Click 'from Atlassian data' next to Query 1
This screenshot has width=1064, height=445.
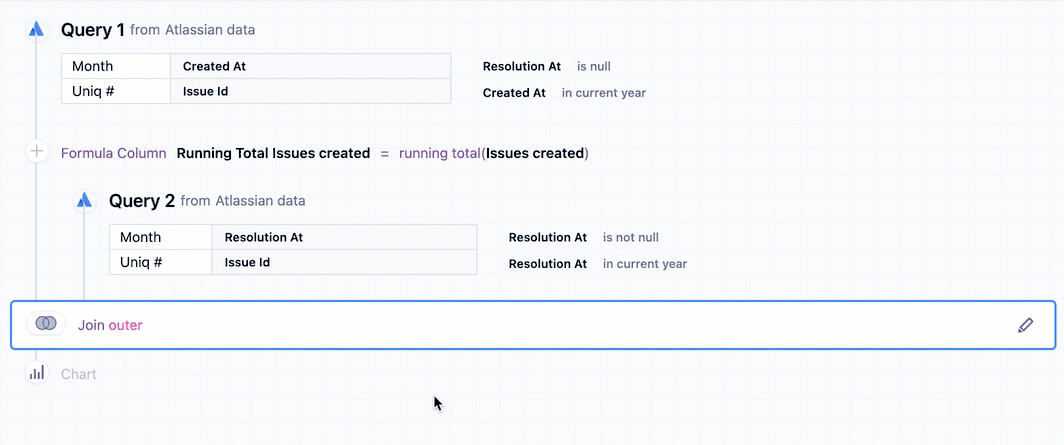[193, 30]
